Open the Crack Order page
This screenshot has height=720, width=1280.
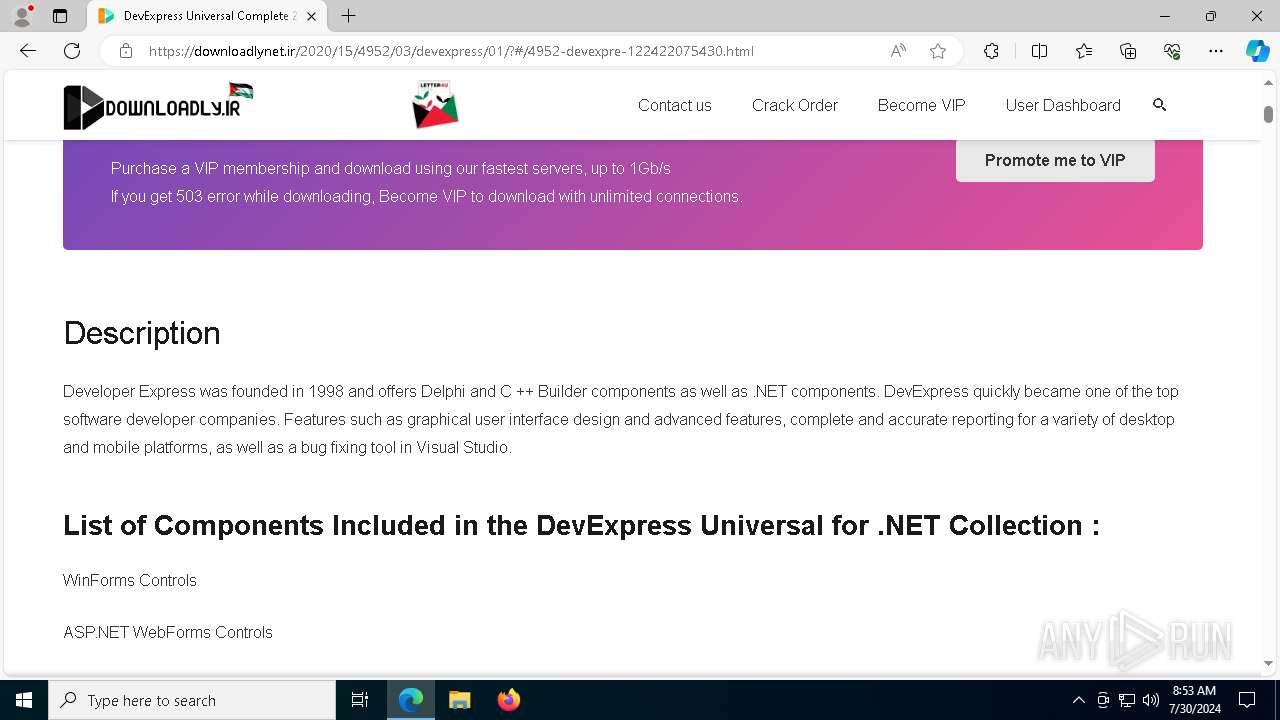(x=795, y=105)
